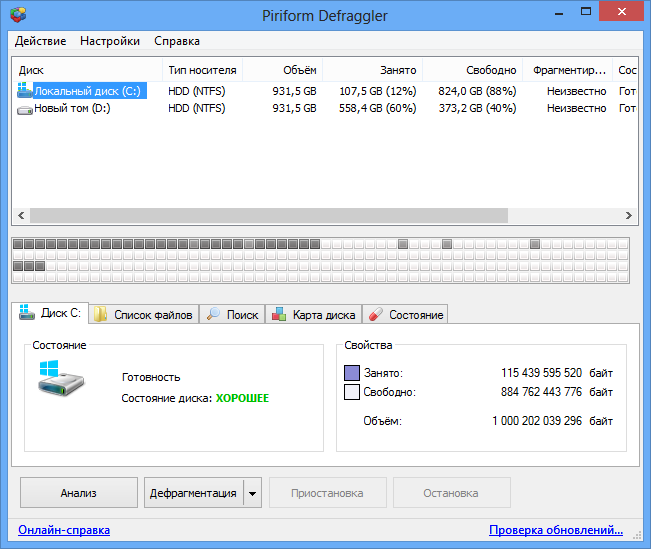Click the colored blocks icon on Карта диска tab
651x549 pixels.
click(x=279, y=314)
